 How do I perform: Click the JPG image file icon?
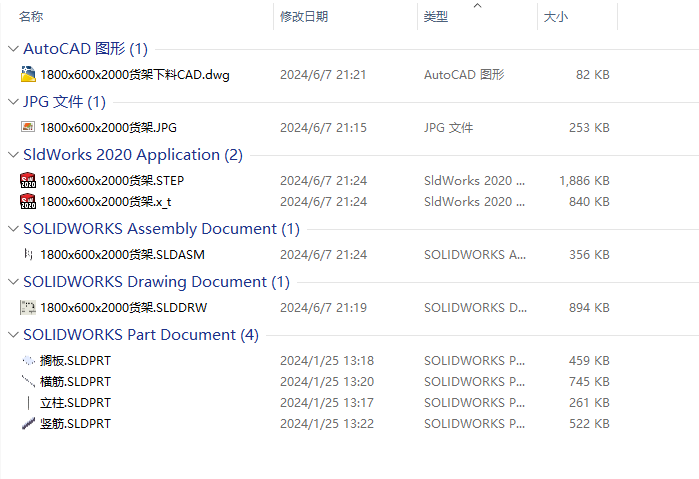coord(28,127)
